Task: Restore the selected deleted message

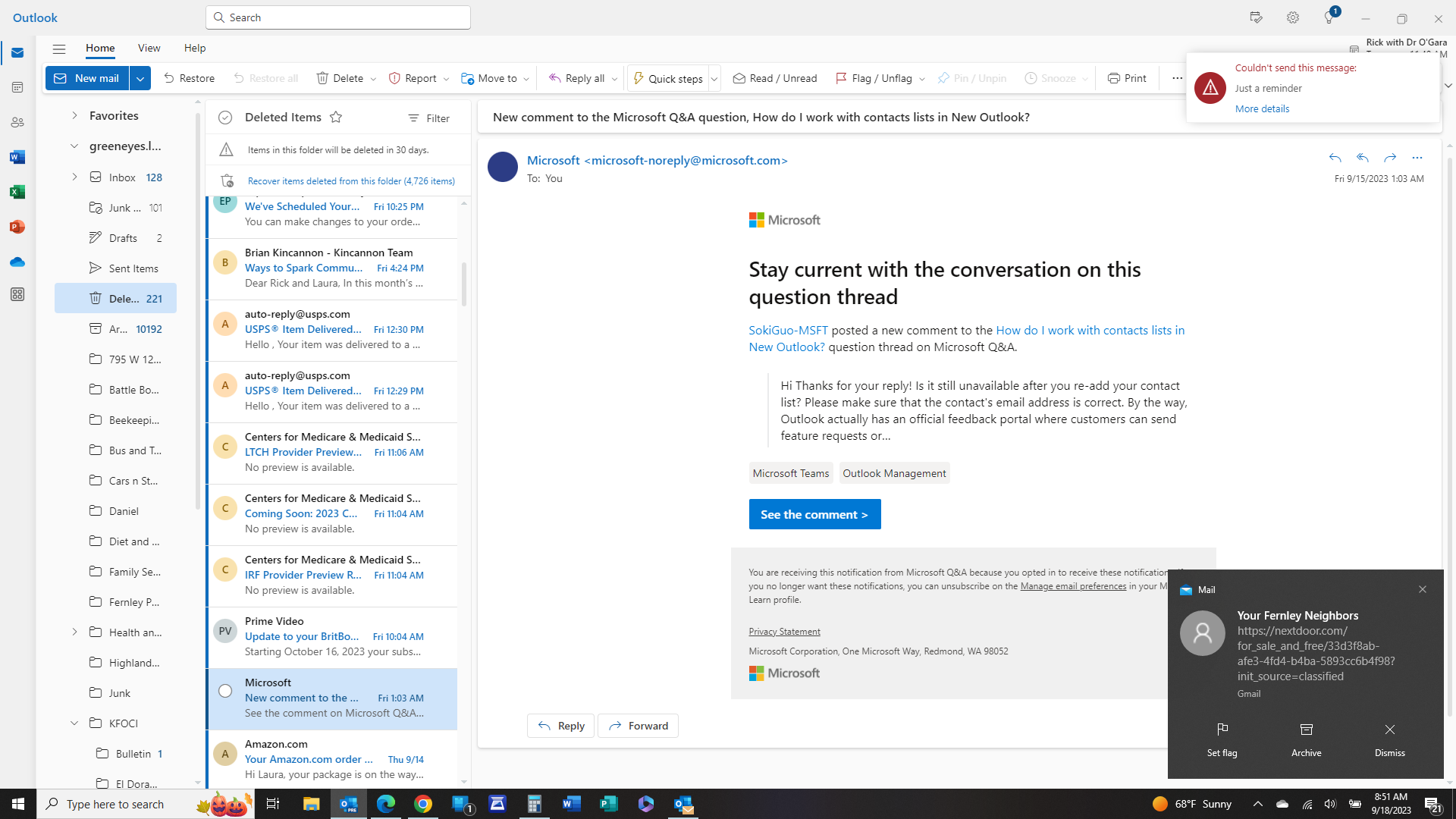Action: [190, 78]
